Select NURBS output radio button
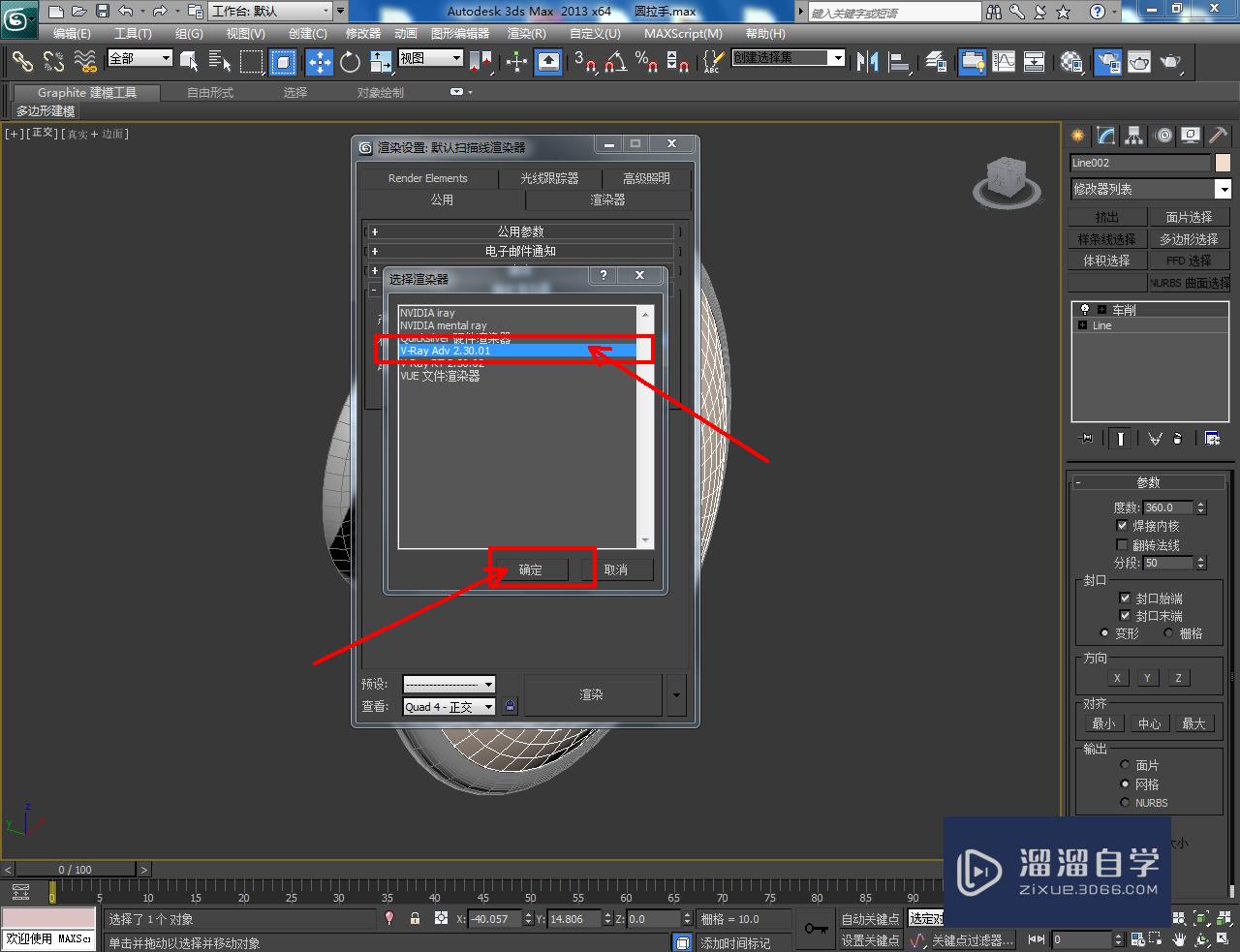Image resolution: width=1240 pixels, height=952 pixels. (x=1125, y=802)
